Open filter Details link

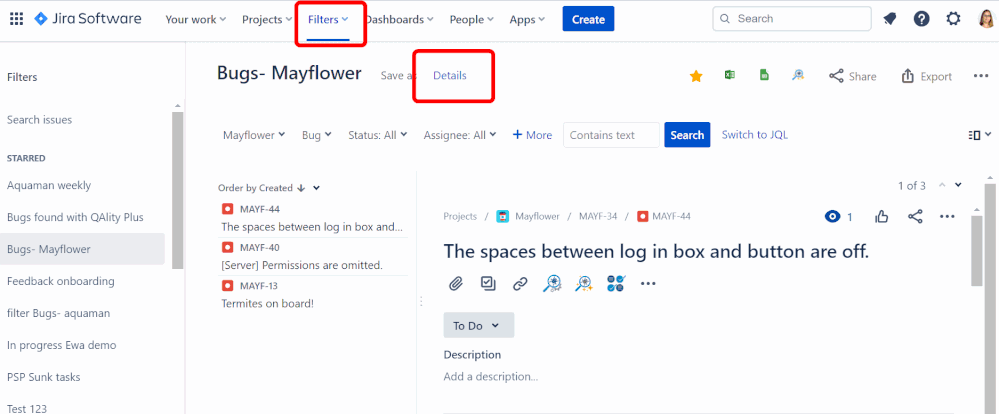[450, 76]
